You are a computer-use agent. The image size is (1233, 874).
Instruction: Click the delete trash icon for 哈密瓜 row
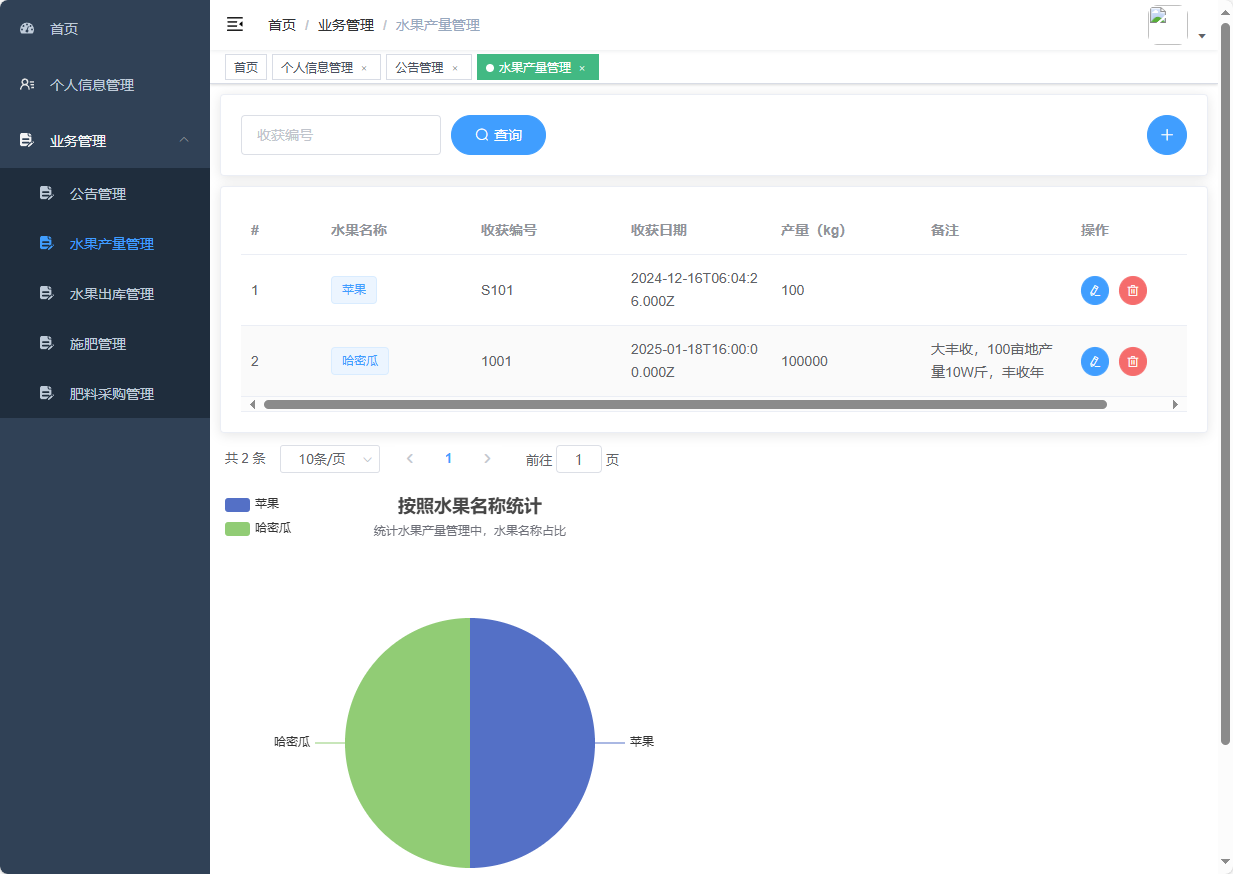click(x=1133, y=361)
